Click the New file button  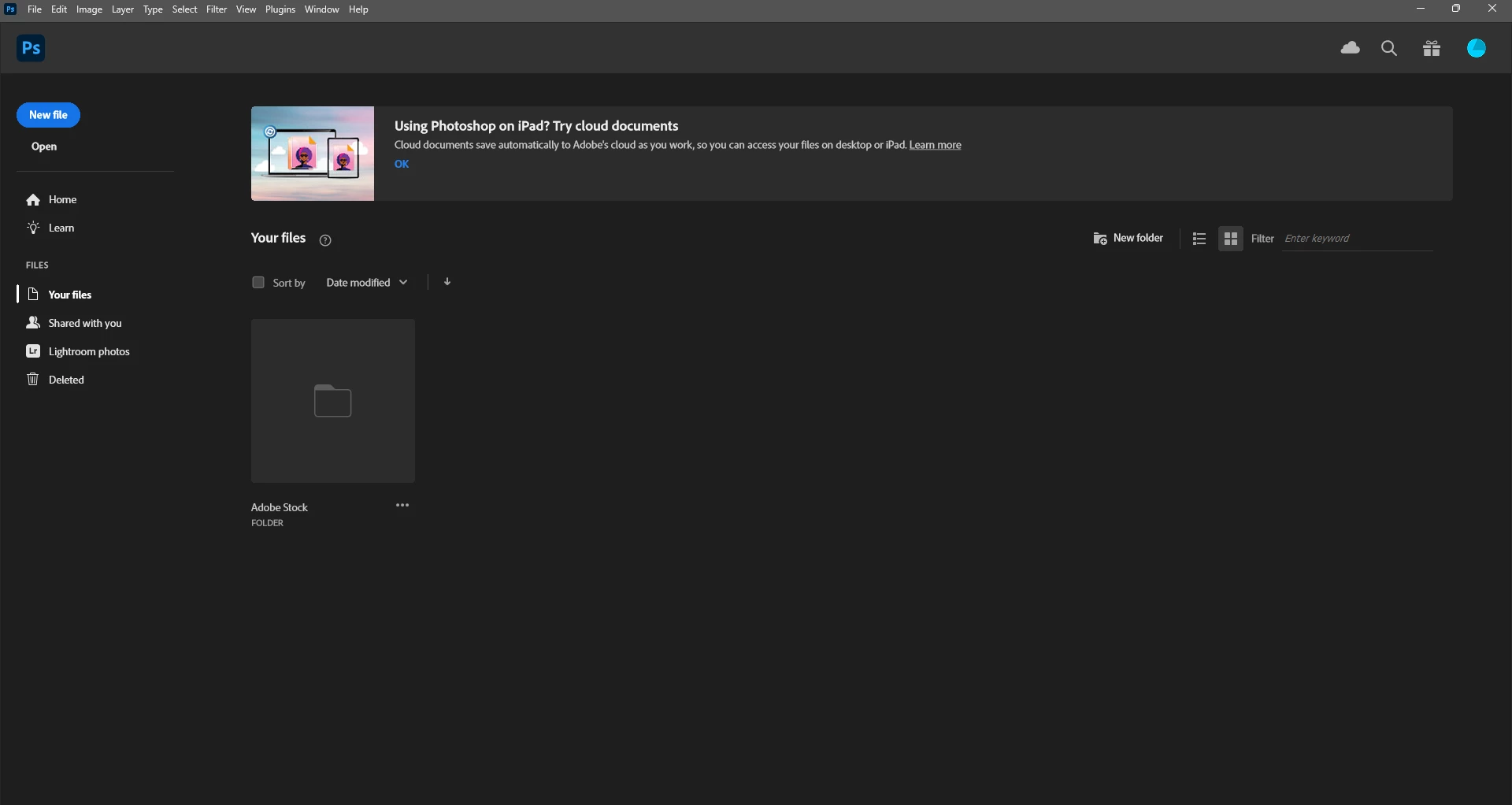point(48,115)
